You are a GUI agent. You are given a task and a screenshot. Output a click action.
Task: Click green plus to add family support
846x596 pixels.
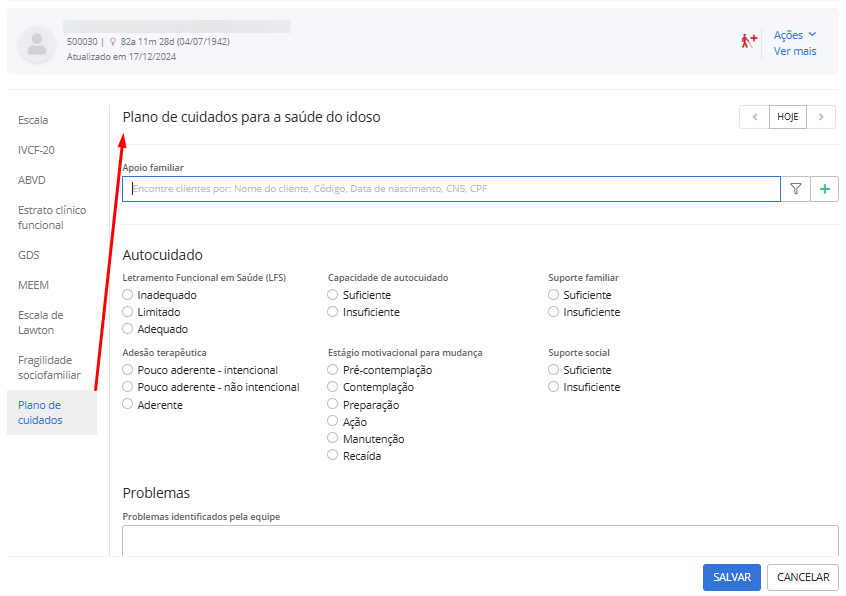click(x=824, y=189)
